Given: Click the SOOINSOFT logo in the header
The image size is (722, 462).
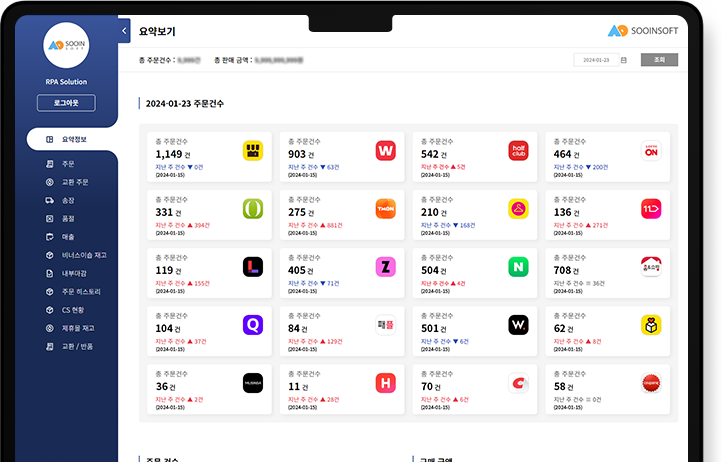Looking at the screenshot, I should coord(643,31).
